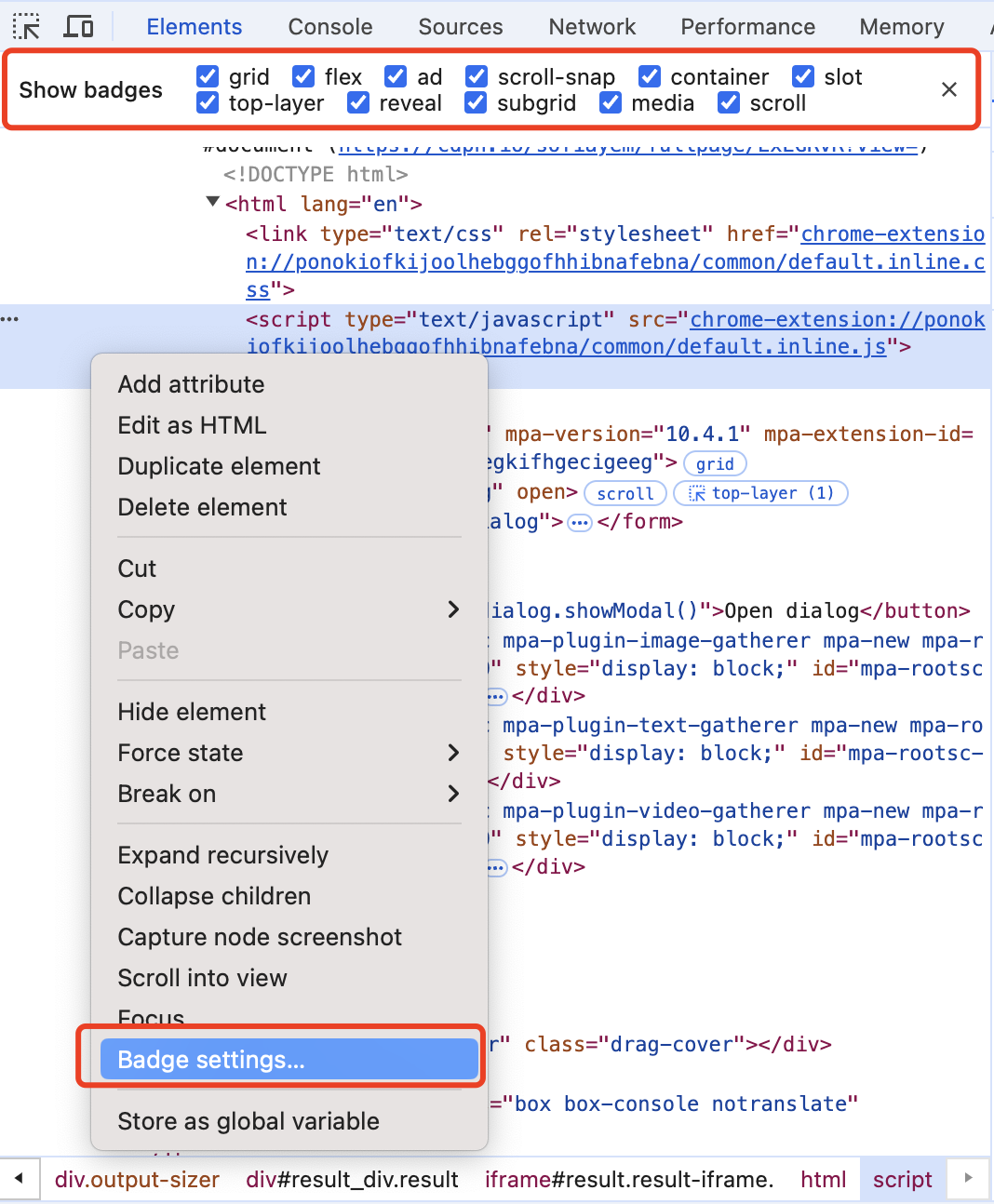This screenshot has width=994, height=1204.
Task: Open the Force state submenu
Action: tap(289, 753)
